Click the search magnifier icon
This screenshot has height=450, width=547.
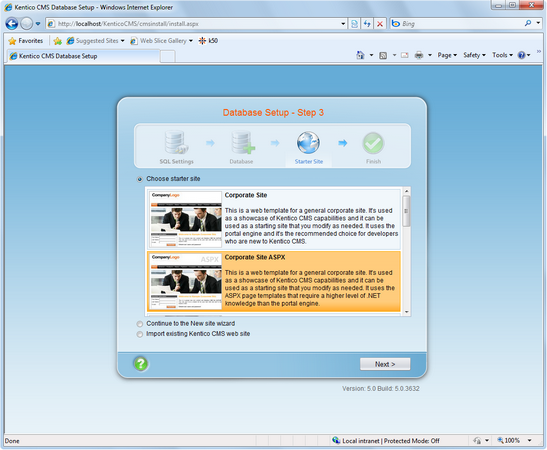(x=528, y=23)
